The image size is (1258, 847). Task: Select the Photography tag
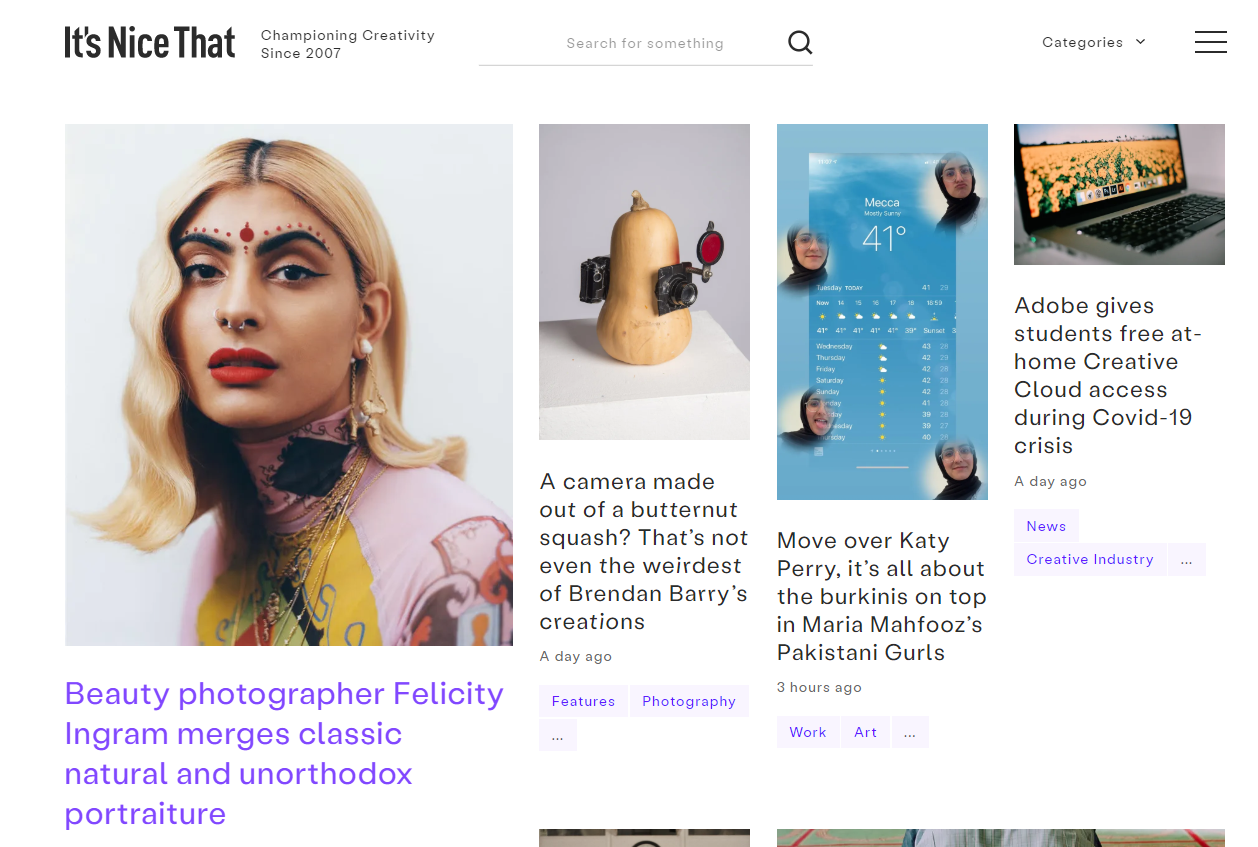click(x=688, y=701)
